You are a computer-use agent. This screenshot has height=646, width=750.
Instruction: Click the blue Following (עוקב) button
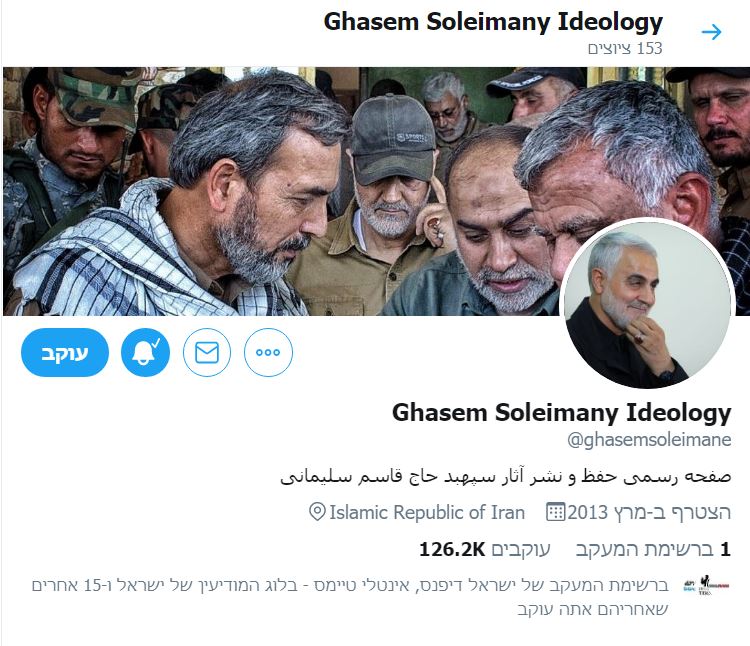tap(65, 352)
